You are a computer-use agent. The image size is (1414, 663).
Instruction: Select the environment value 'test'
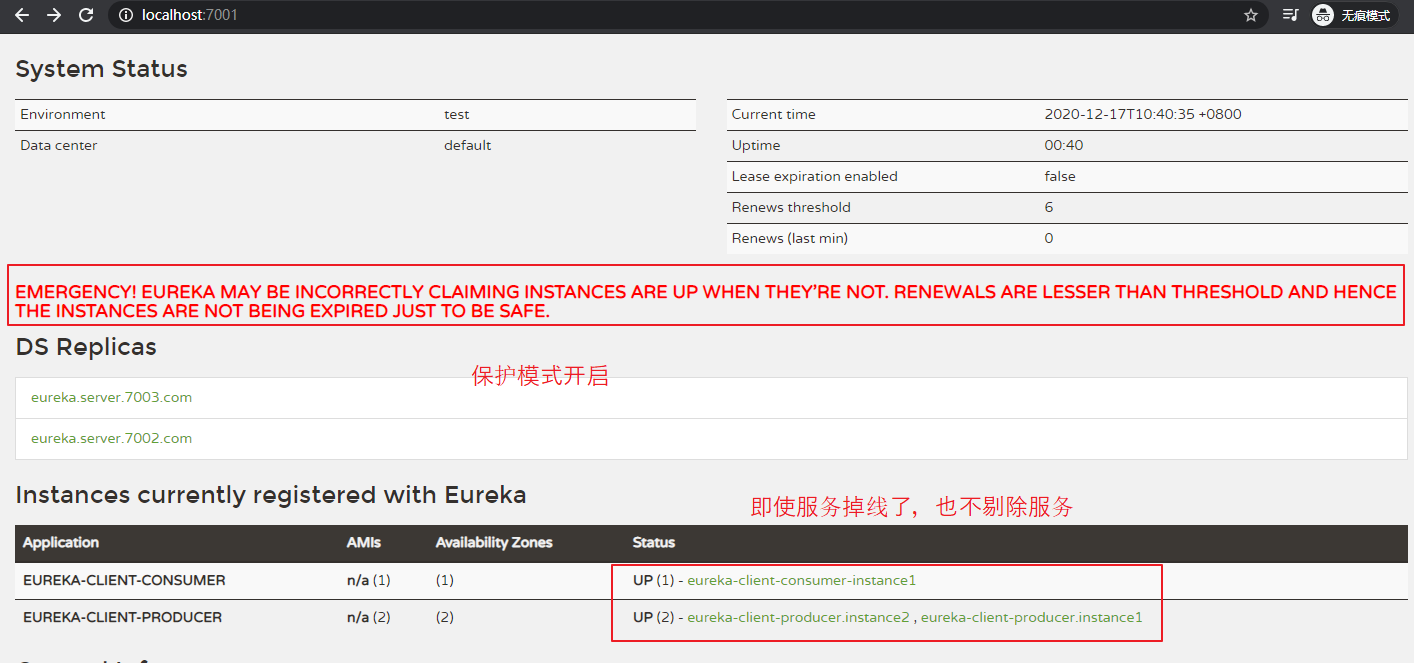(457, 114)
